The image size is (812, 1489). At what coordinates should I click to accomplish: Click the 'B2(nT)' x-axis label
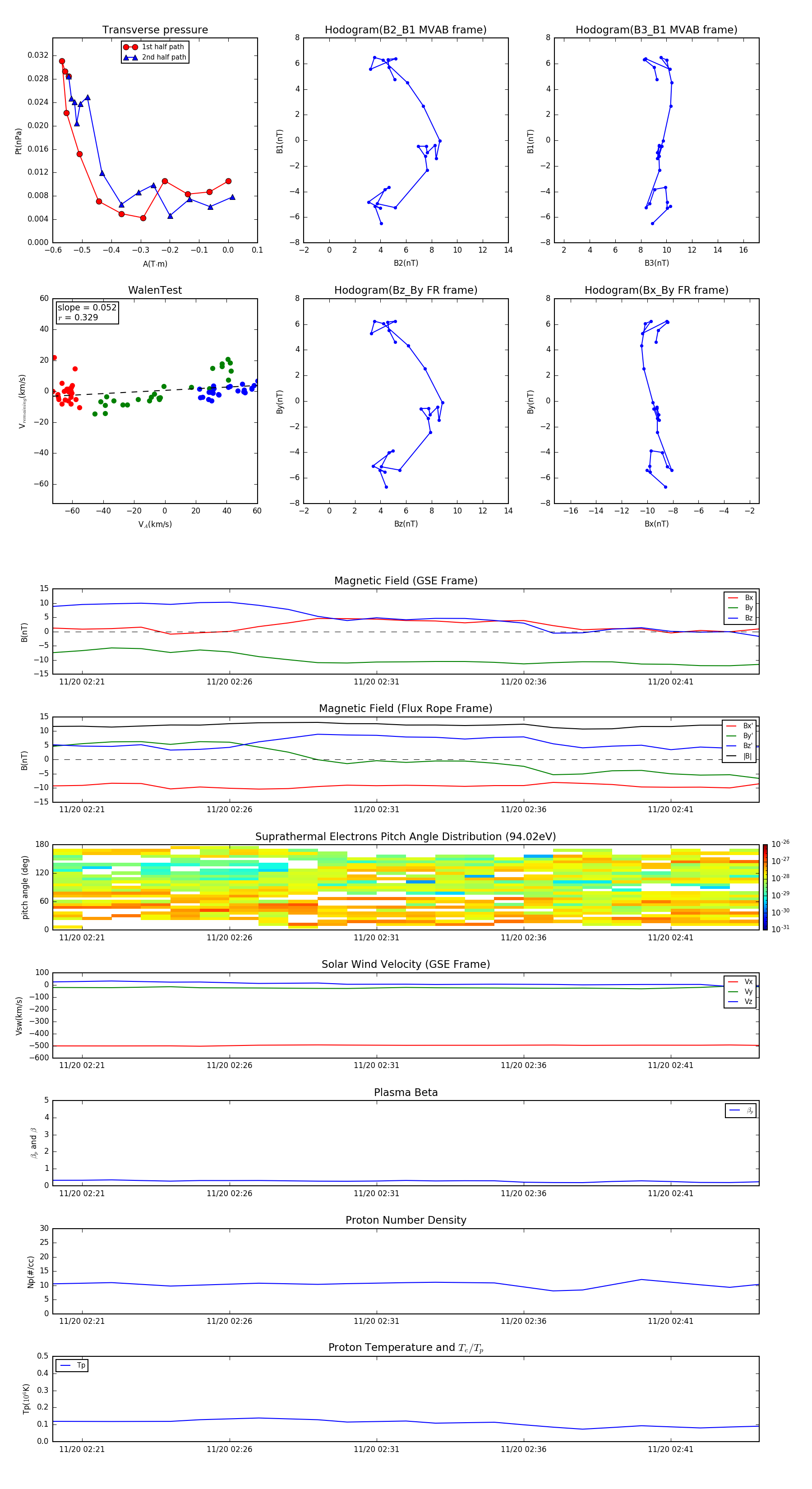(x=406, y=263)
